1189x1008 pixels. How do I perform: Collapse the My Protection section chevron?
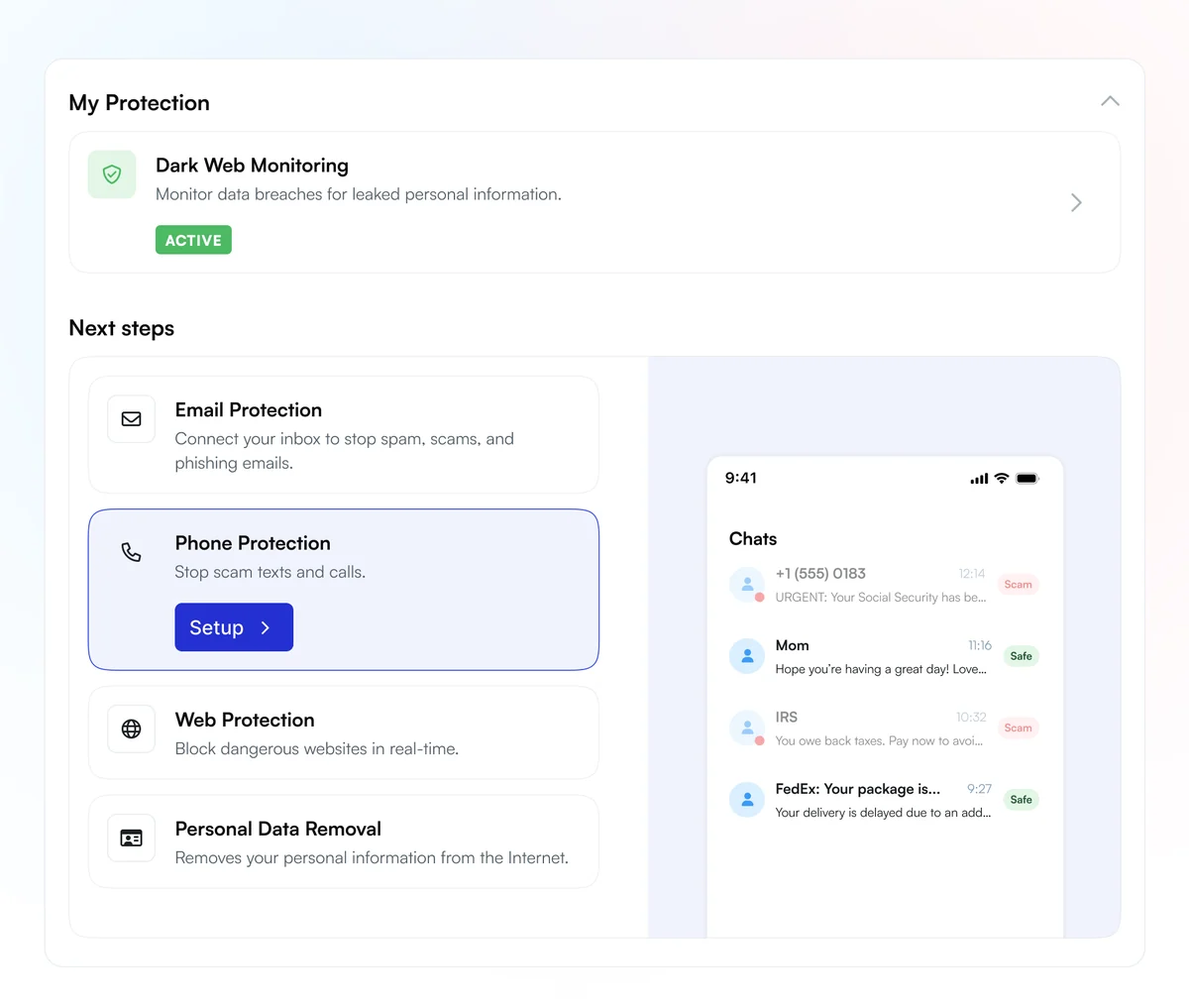(1110, 101)
